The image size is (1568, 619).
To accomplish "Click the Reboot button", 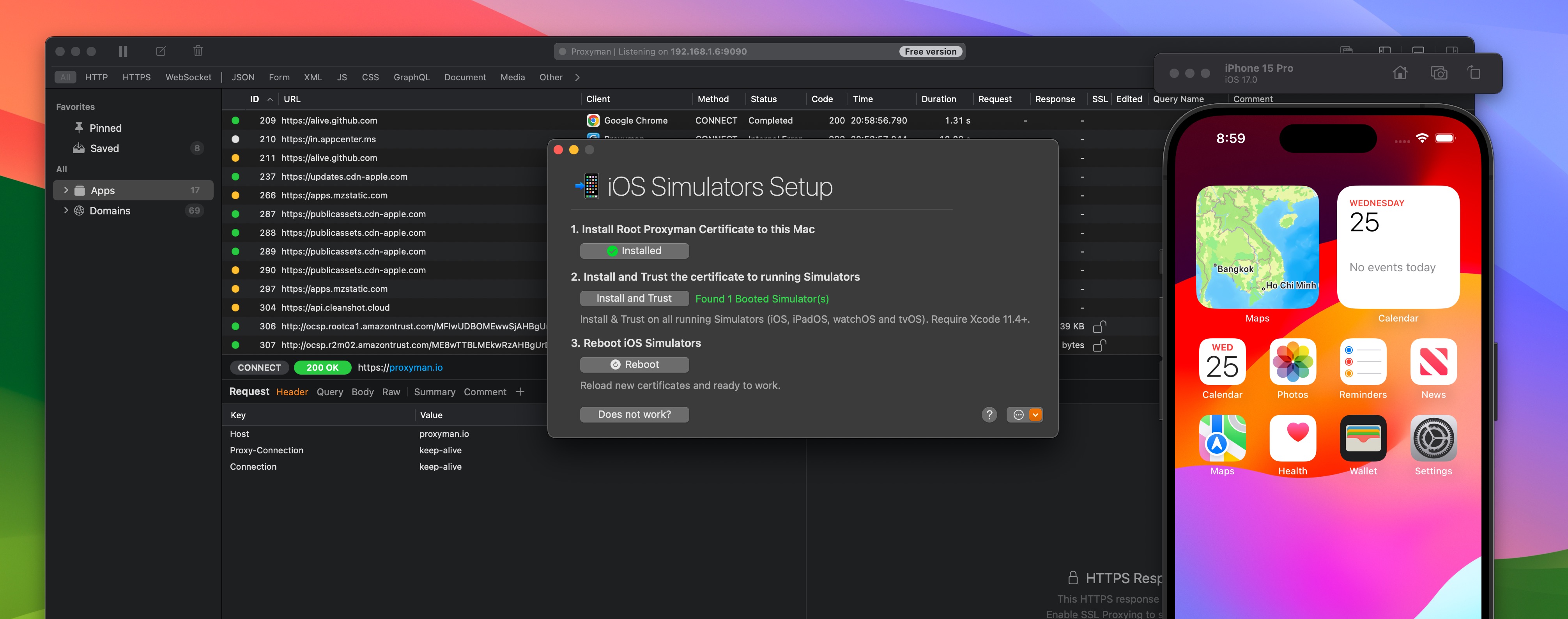I will [634, 364].
